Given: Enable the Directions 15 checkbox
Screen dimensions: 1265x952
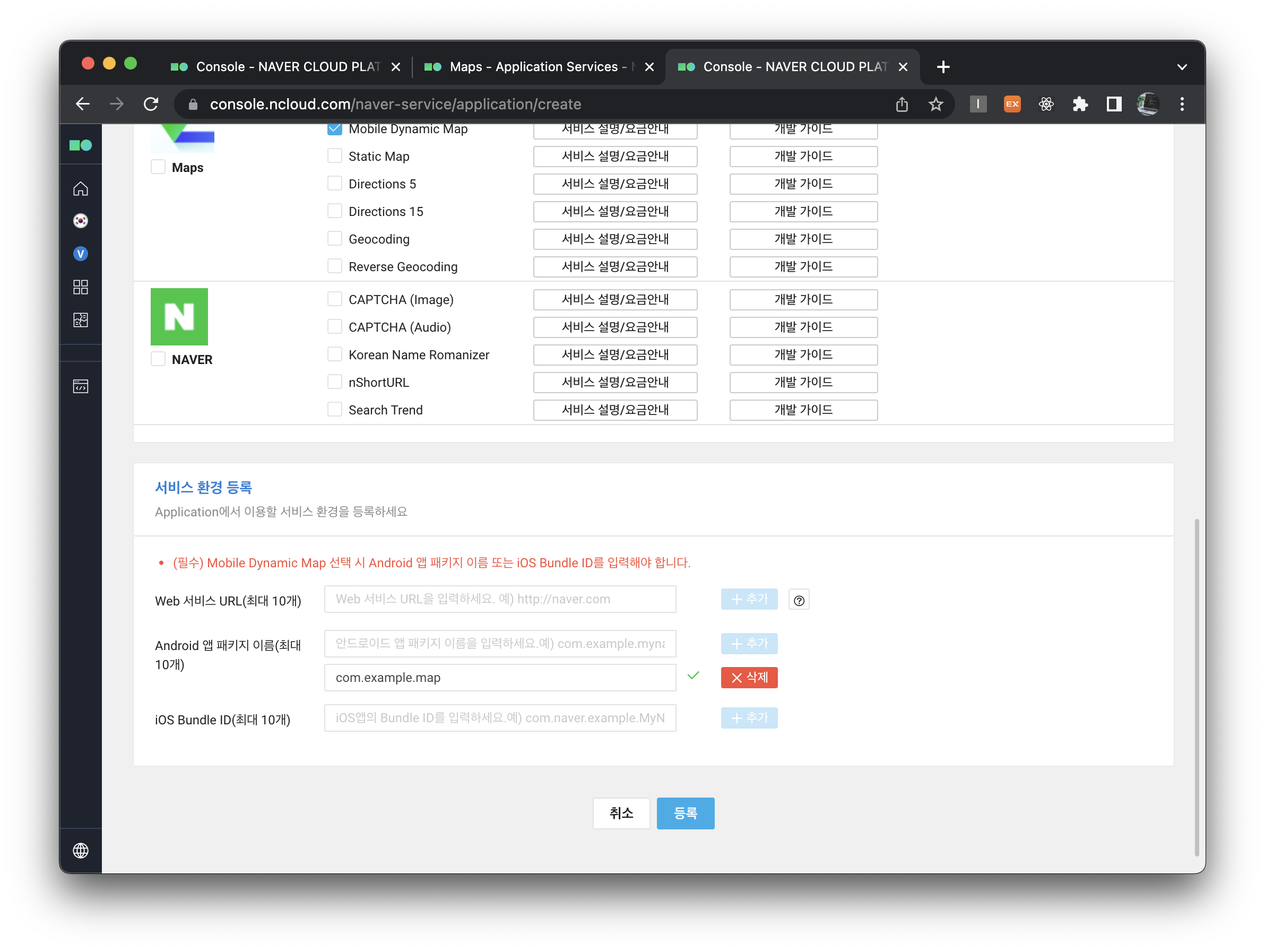Looking at the screenshot, I should coord(334,211).
